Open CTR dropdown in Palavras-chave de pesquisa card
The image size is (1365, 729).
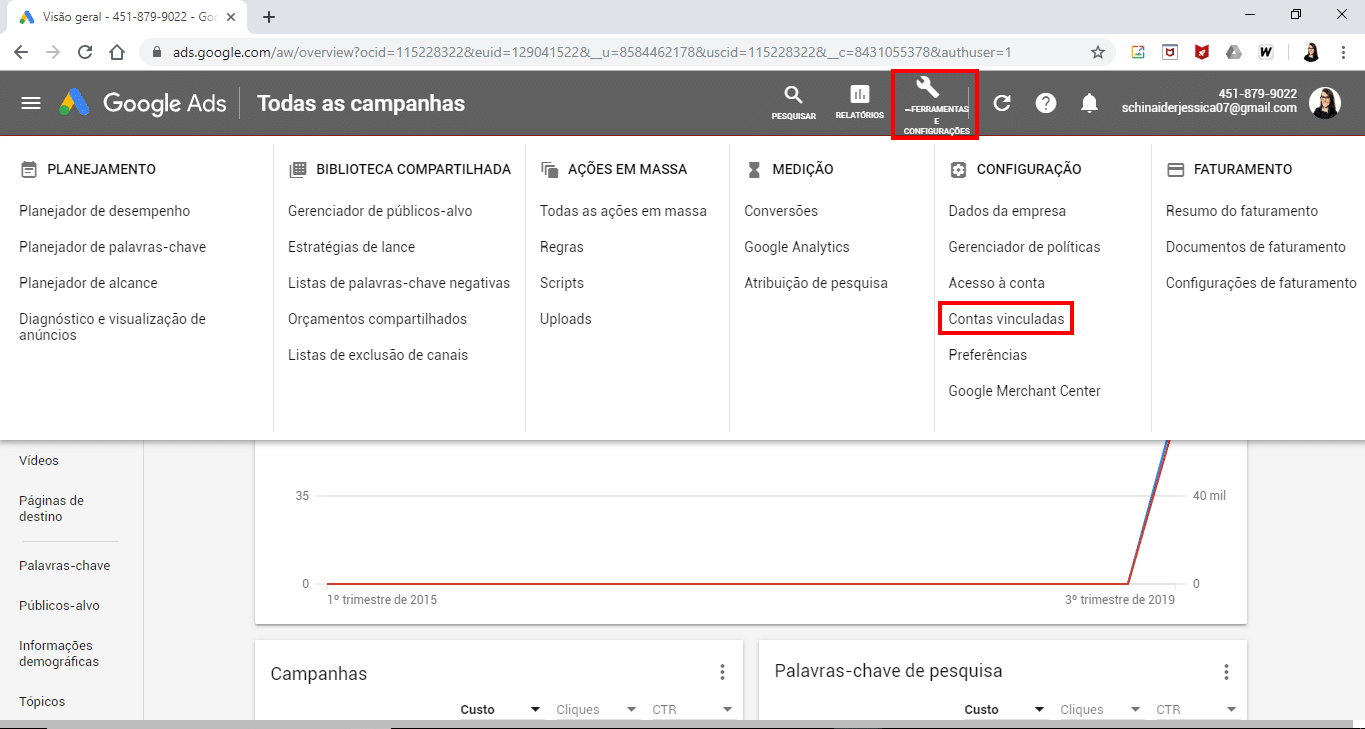pos(1197,709)
